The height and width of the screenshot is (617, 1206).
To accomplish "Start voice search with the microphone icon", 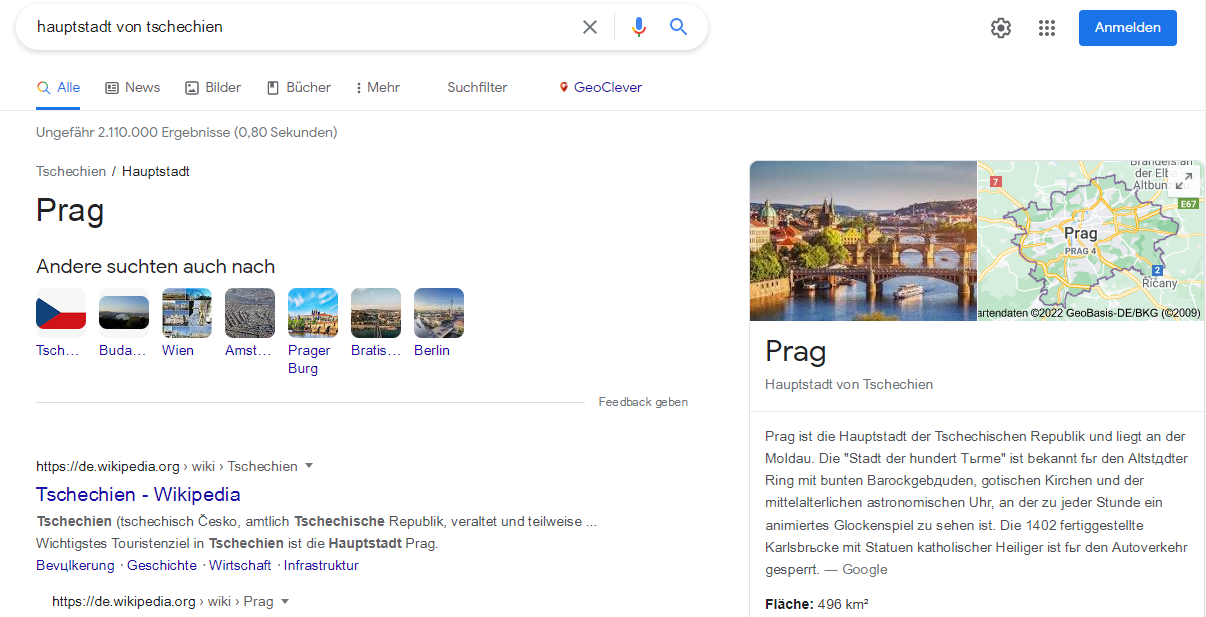I will click(639, 27).
